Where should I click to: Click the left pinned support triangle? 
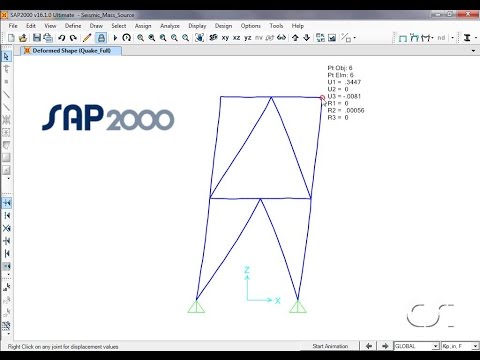coord(196,307)
